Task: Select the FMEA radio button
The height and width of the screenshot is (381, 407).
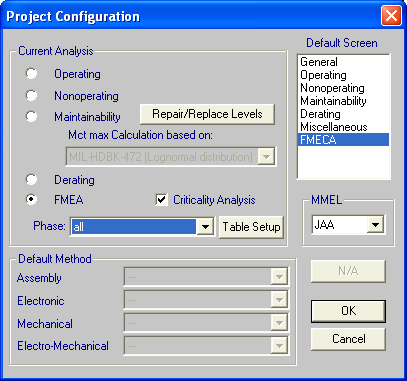Action: click(x=32, y=200)
